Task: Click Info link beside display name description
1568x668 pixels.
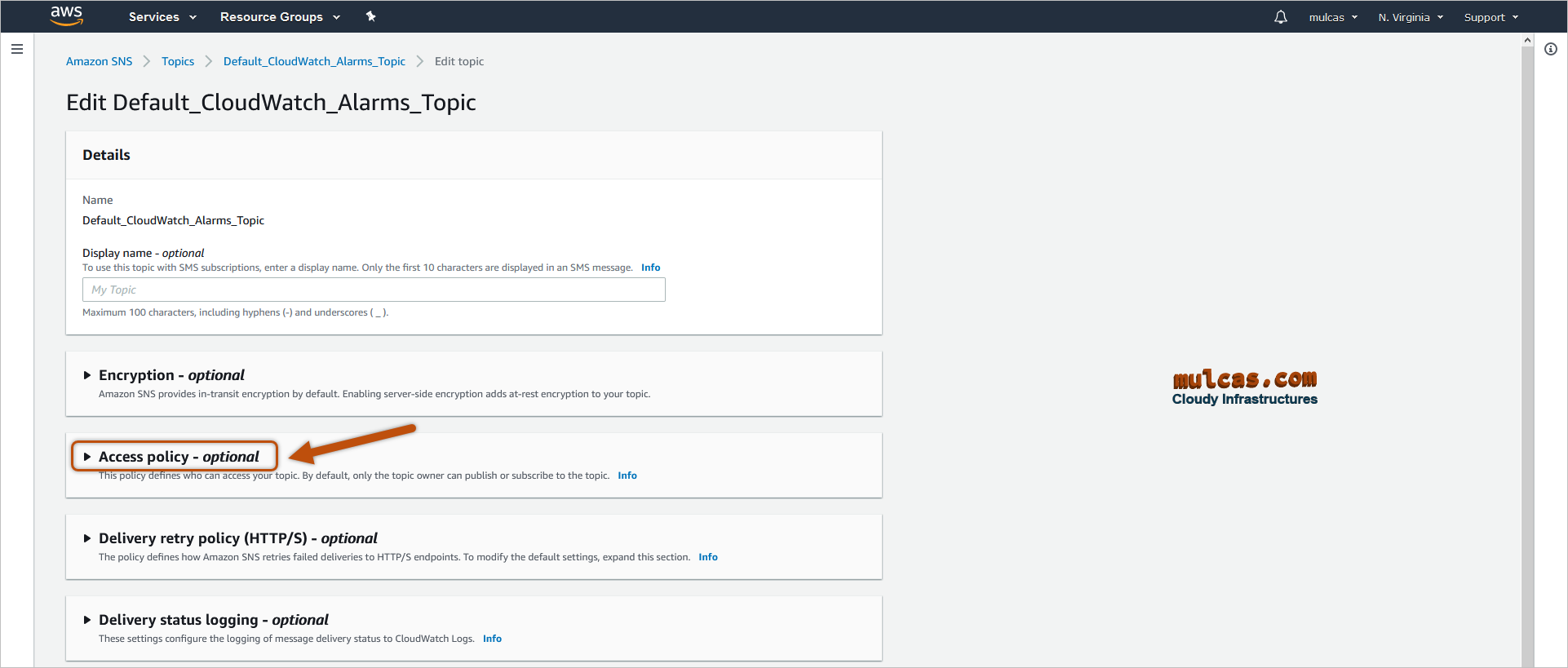Action: click(650, 268)
